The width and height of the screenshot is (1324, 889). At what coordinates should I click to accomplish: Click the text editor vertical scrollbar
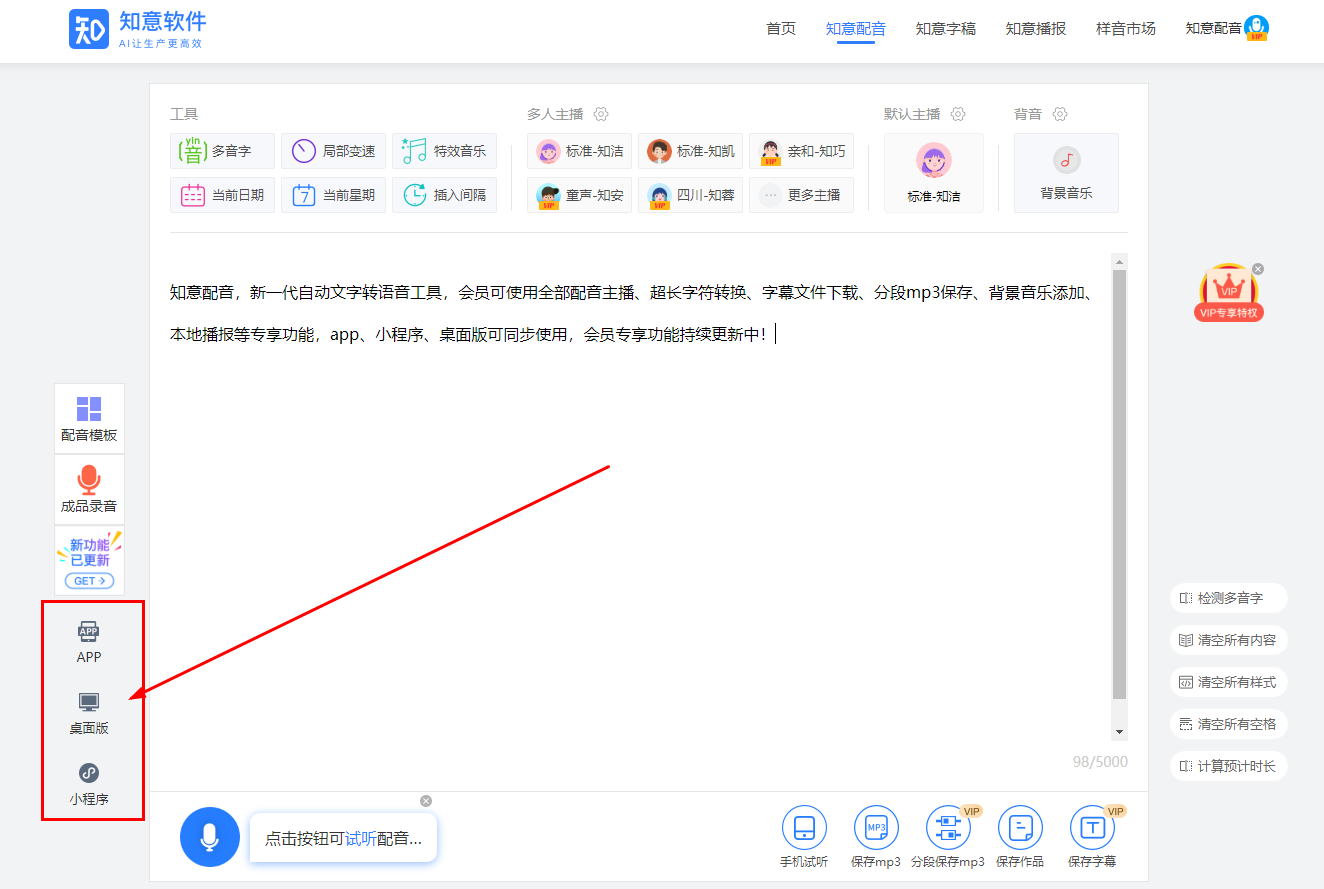click(1119, 480)
